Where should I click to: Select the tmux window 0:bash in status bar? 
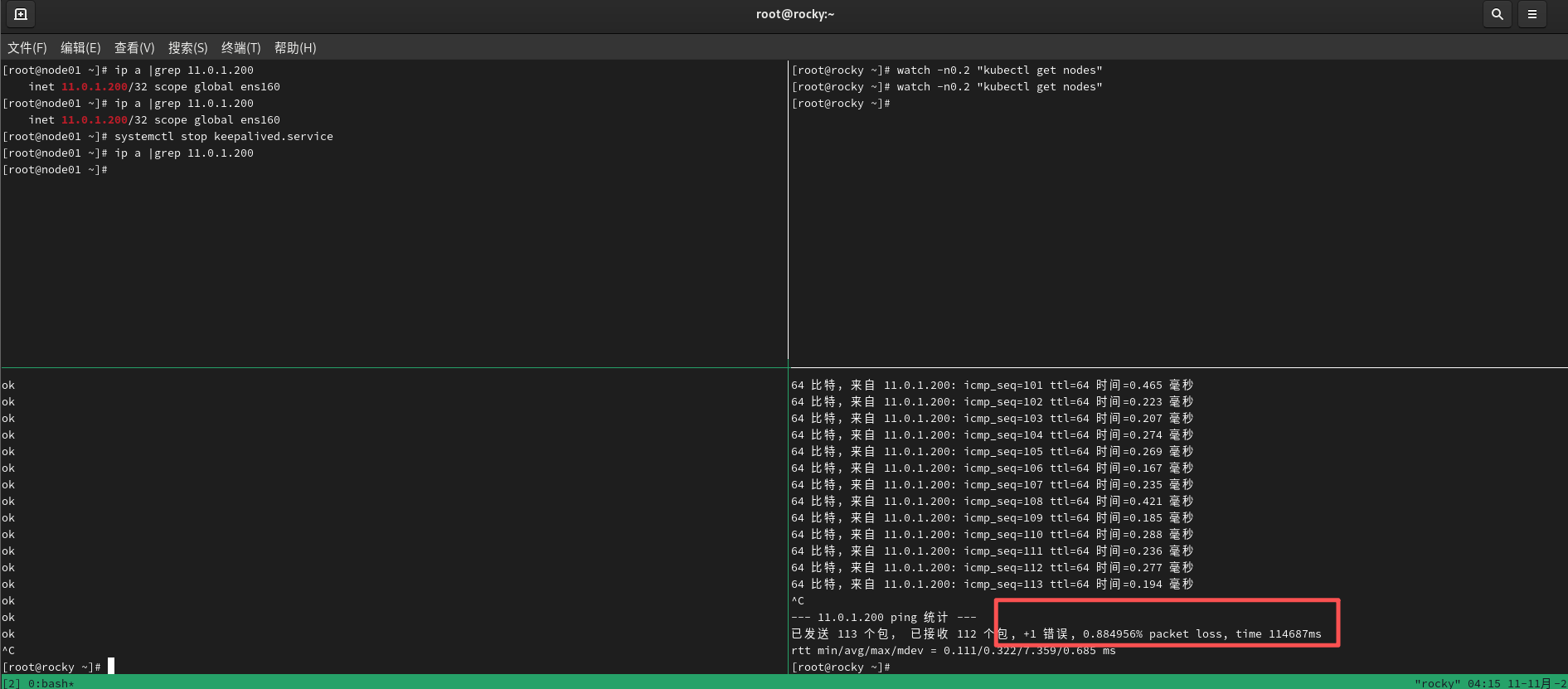coord(51,683)
